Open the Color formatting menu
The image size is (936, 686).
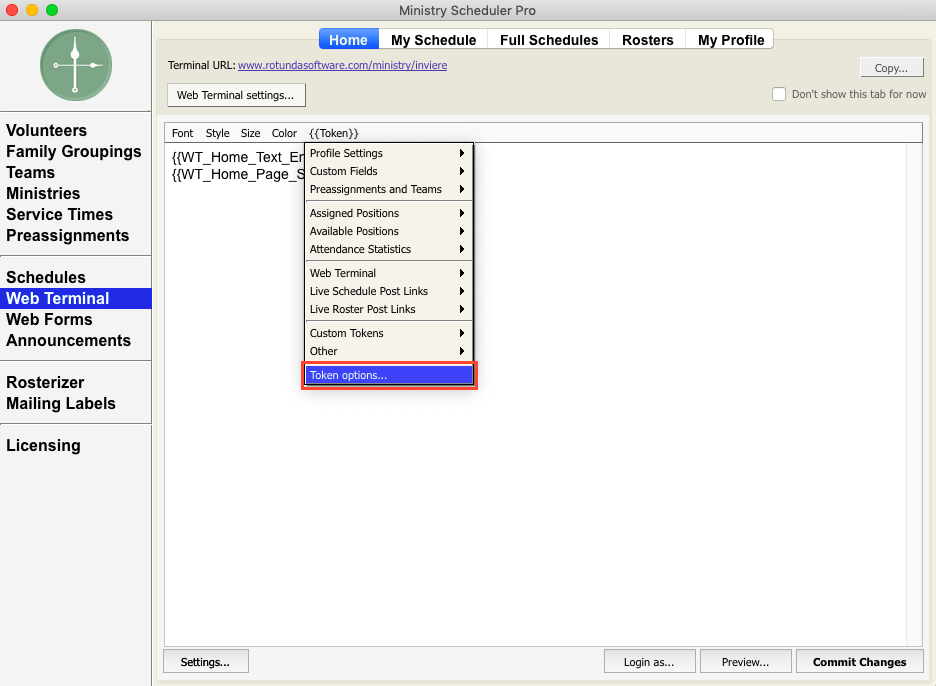(x=284, y=133)
